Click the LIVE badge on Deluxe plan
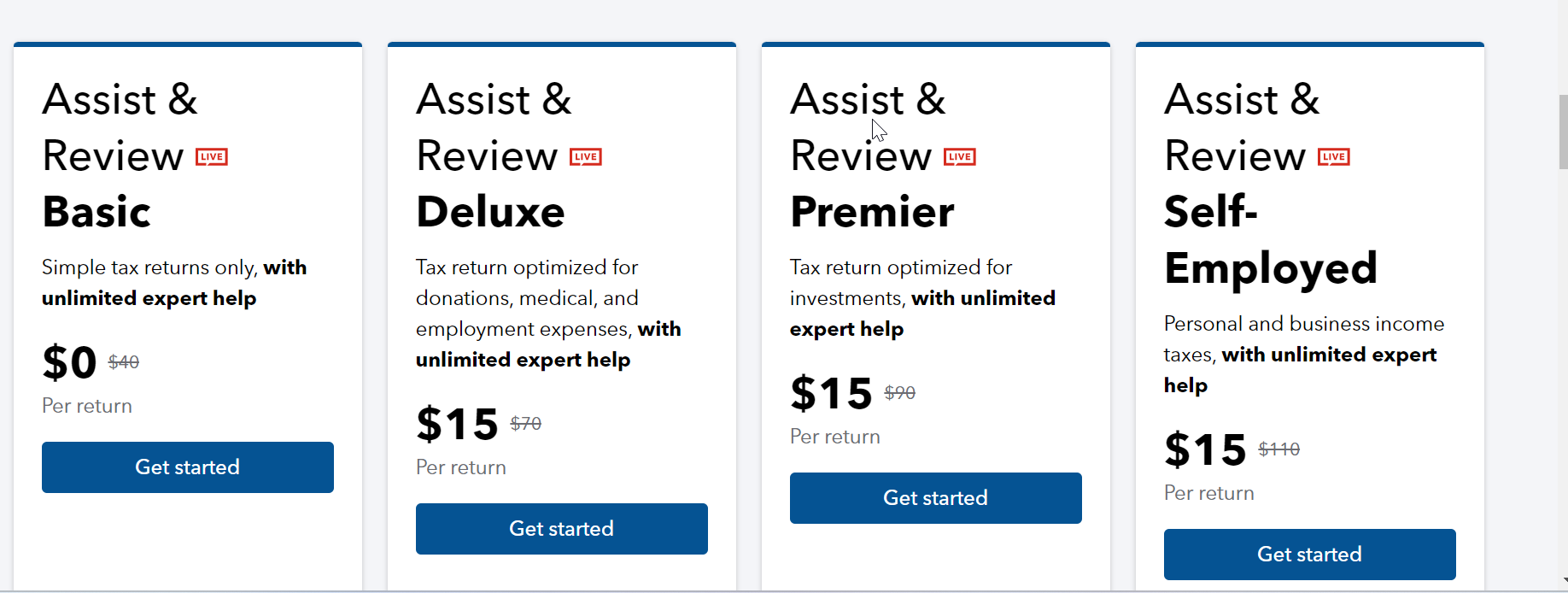This screenshot has width=1568, height=593. pos(586,157)
